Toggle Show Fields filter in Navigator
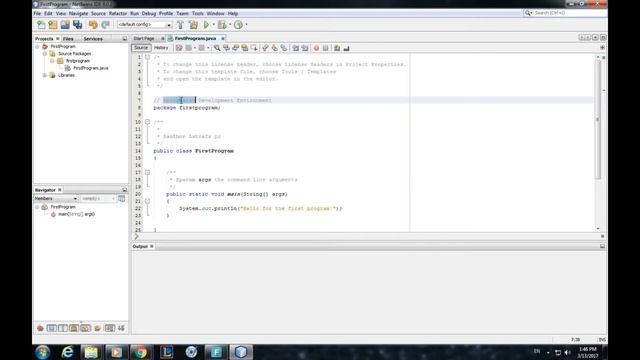This screenshot has width=640, height=360. click(x=51, y=328)
